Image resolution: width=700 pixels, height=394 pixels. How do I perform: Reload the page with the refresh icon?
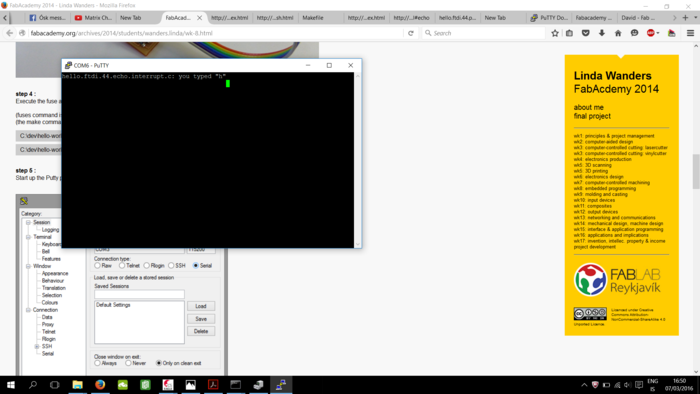(411, 33)
